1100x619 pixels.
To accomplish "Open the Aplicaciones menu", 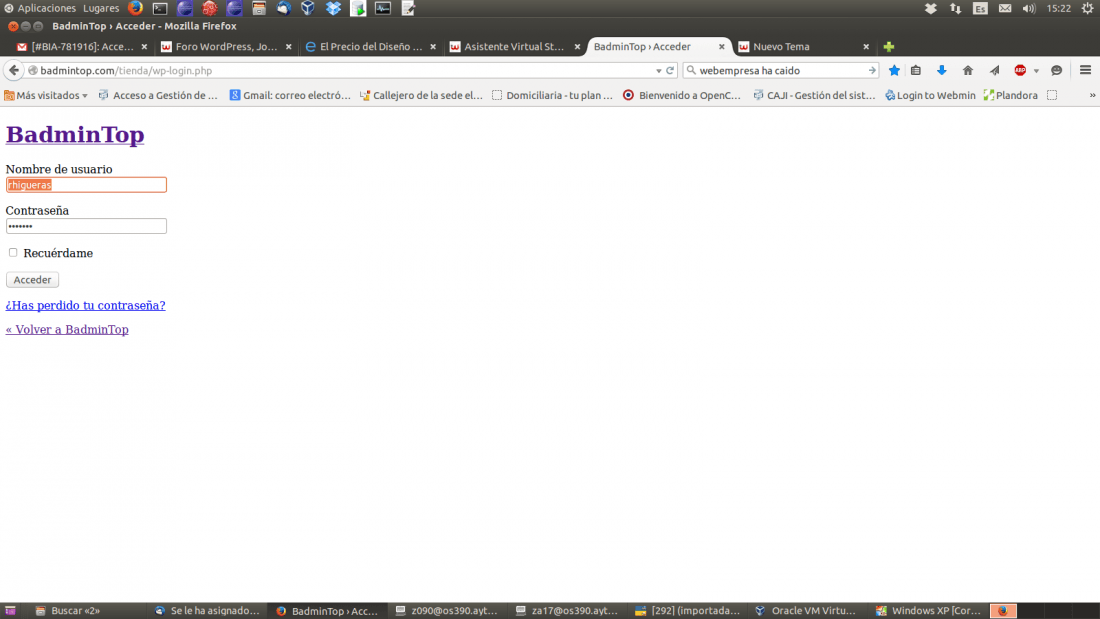I will point(40,8).
